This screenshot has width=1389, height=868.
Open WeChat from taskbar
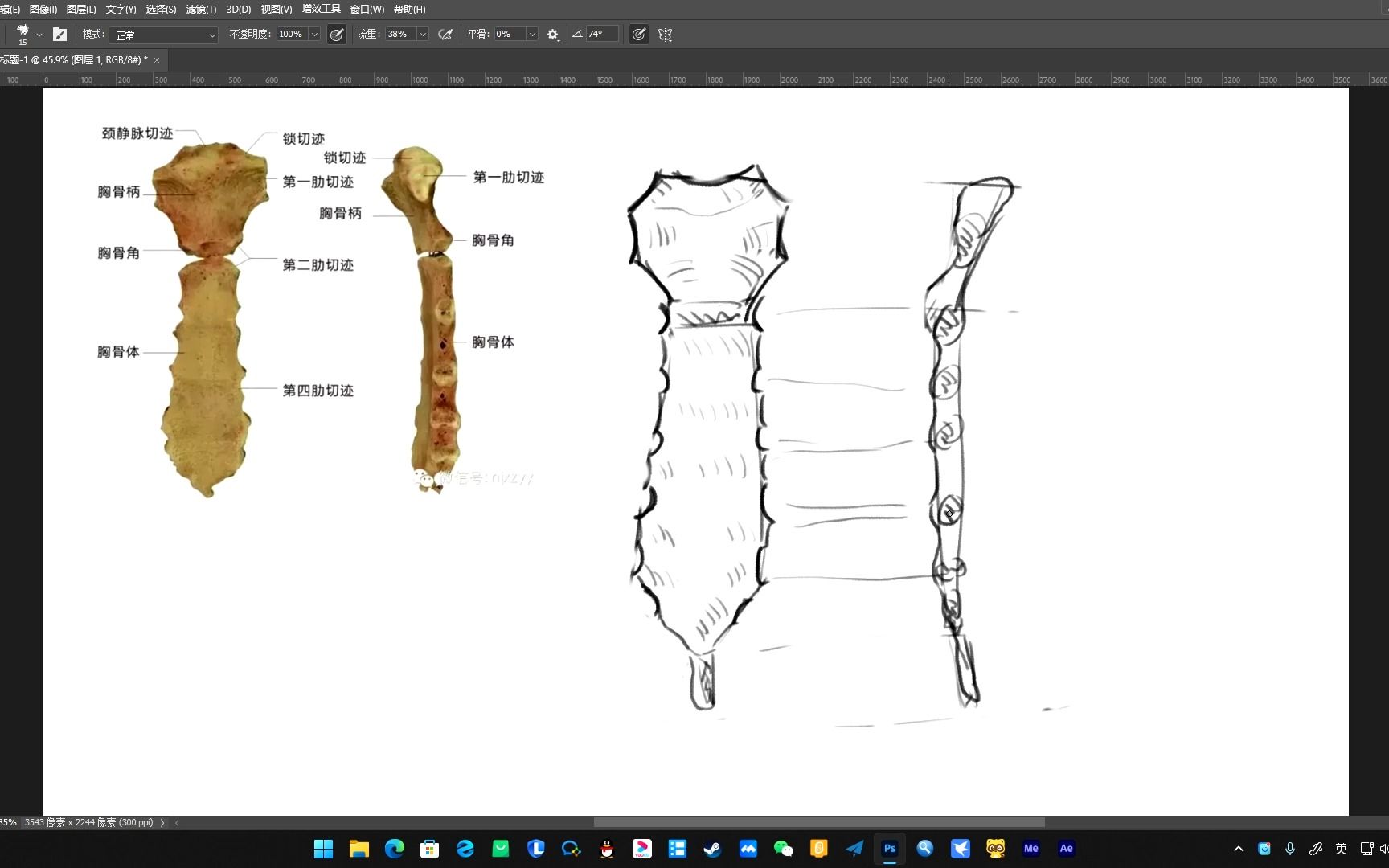(x=784, y=849)
